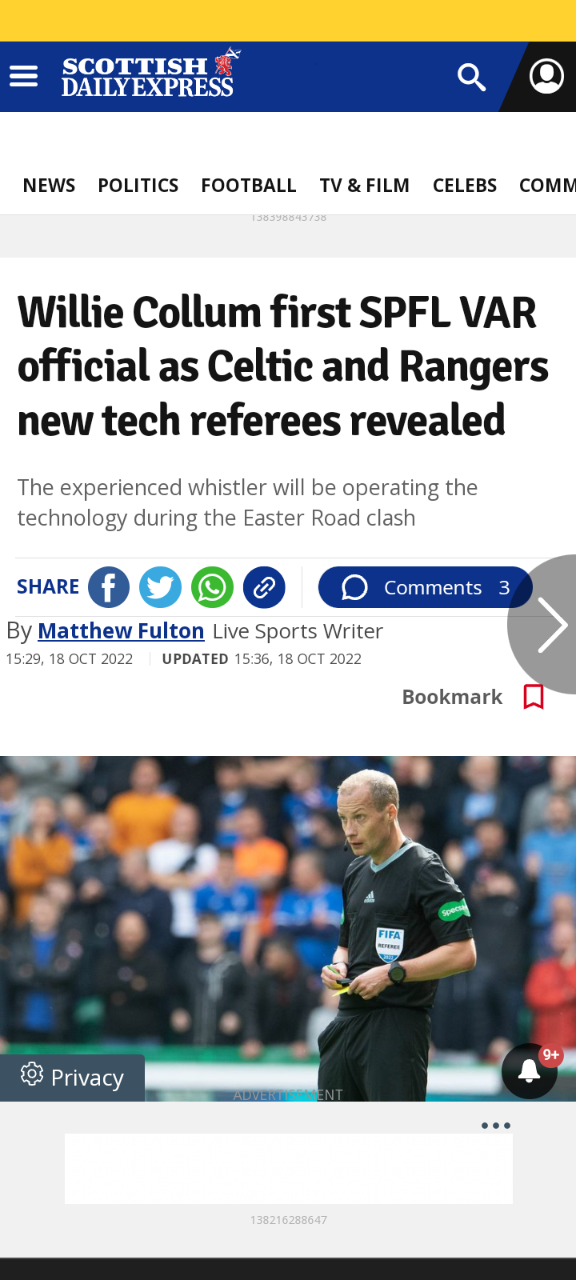Open the Comments button showing 3
The image size is (576, 1280).
coord(425,587)
